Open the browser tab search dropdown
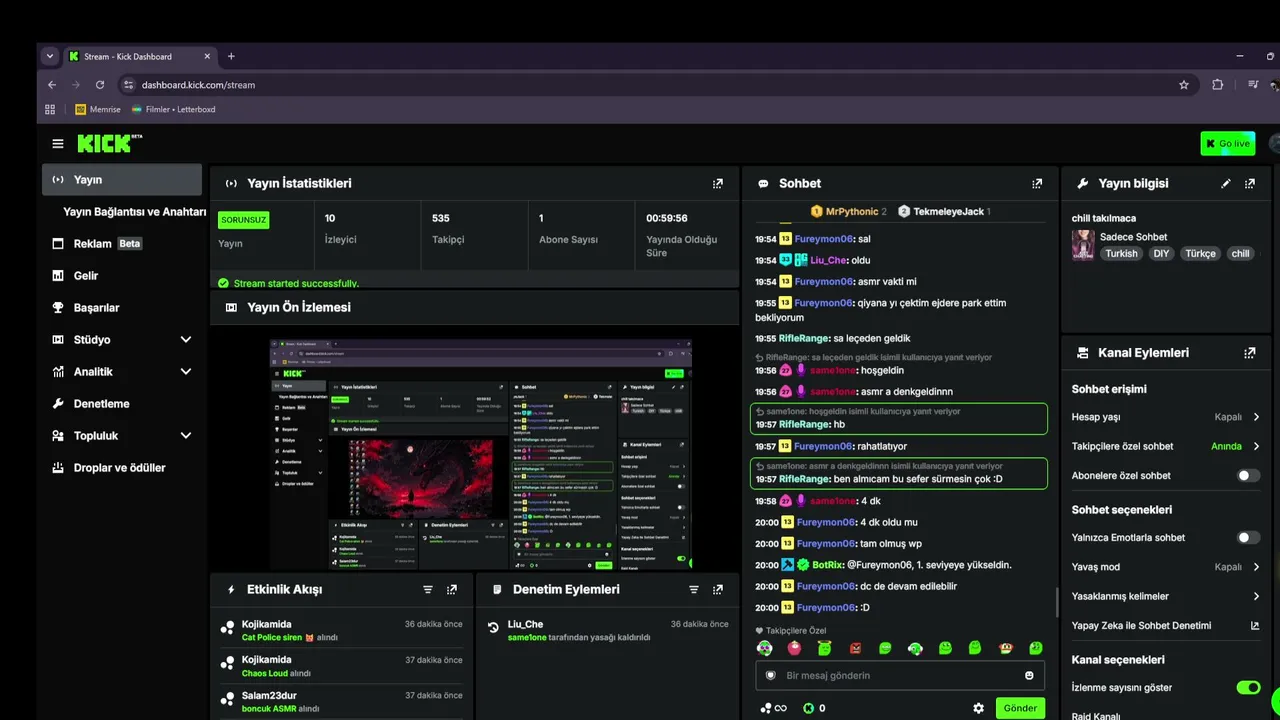Viewport: 1280px width, 720px height. 50,56
